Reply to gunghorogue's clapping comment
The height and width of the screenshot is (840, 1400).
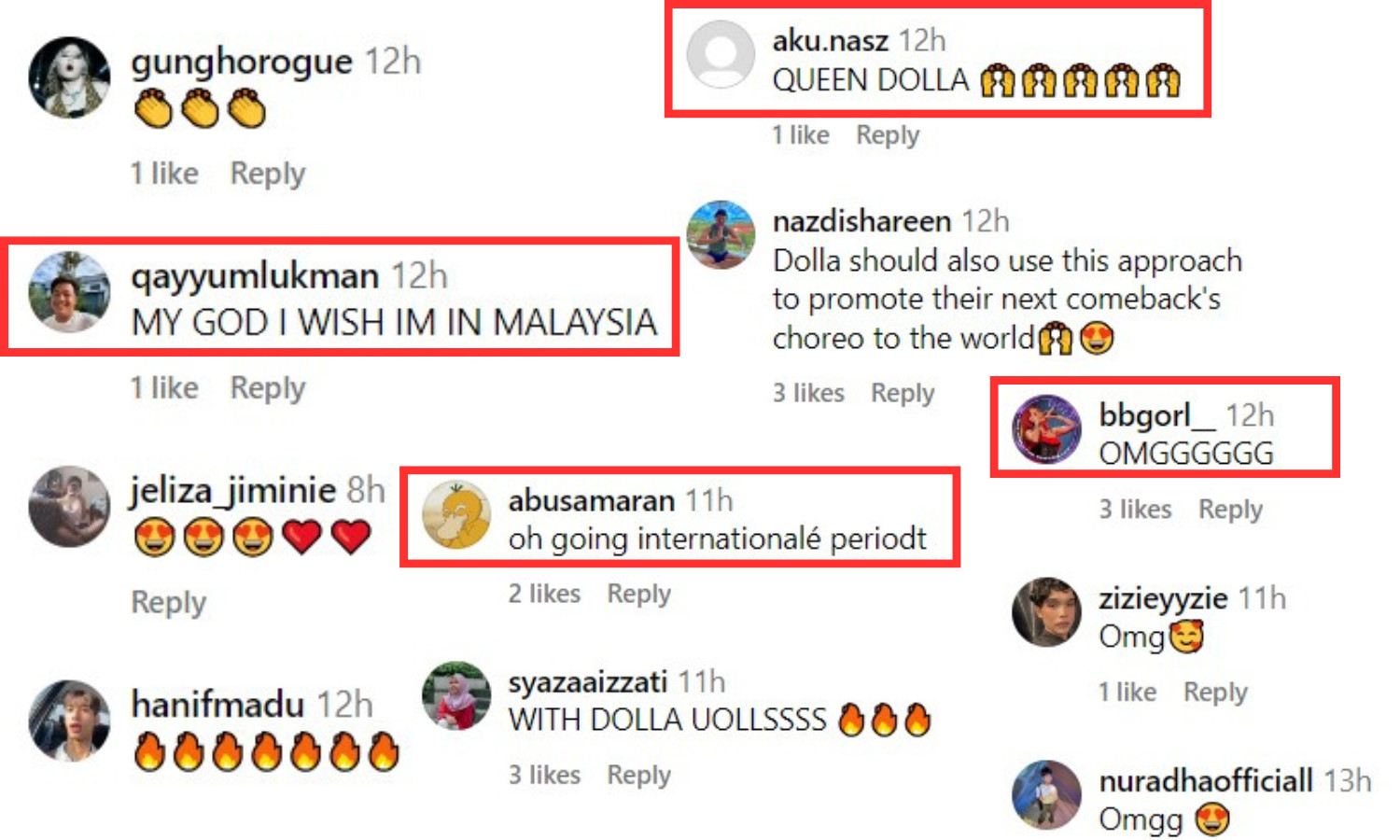click(268, 174)
